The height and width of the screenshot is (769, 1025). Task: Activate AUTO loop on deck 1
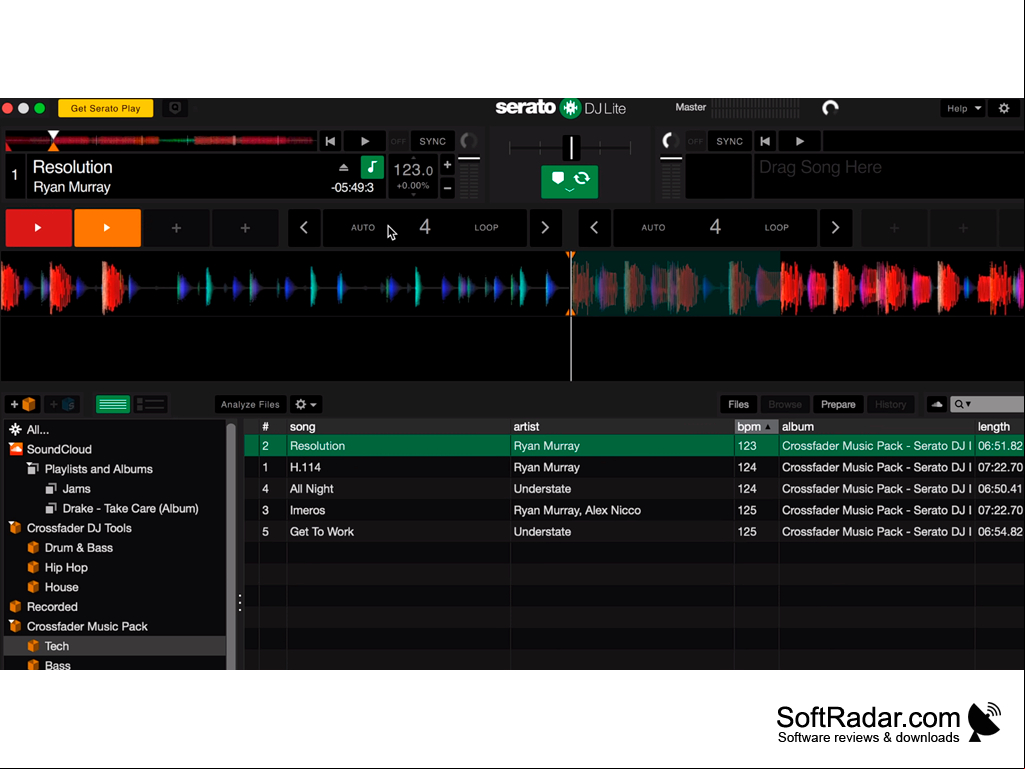pos(363,228)
